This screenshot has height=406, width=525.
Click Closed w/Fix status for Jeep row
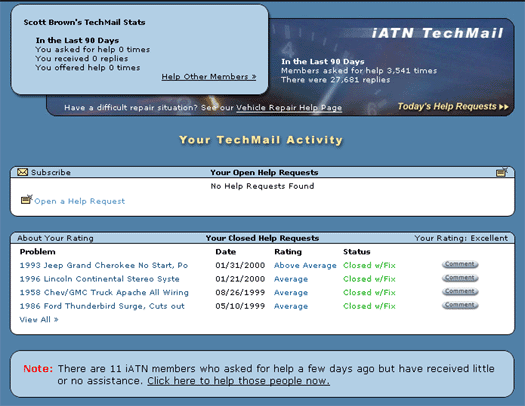(369, 265)
